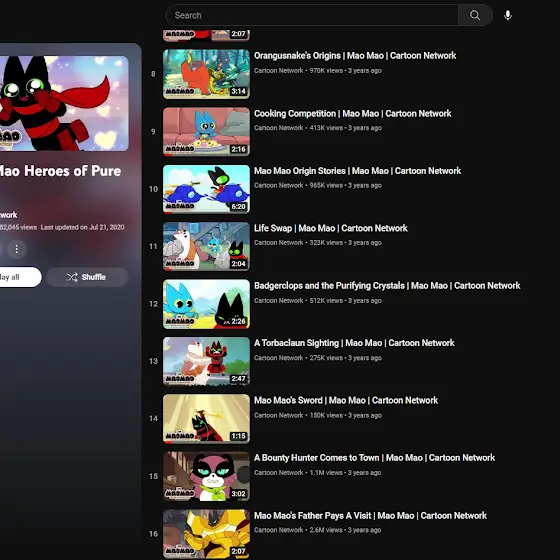The width and height of the screenshot is (560, 560).
Task: Open Life Swap video thumbnail
Action: [x=206, y=246]
